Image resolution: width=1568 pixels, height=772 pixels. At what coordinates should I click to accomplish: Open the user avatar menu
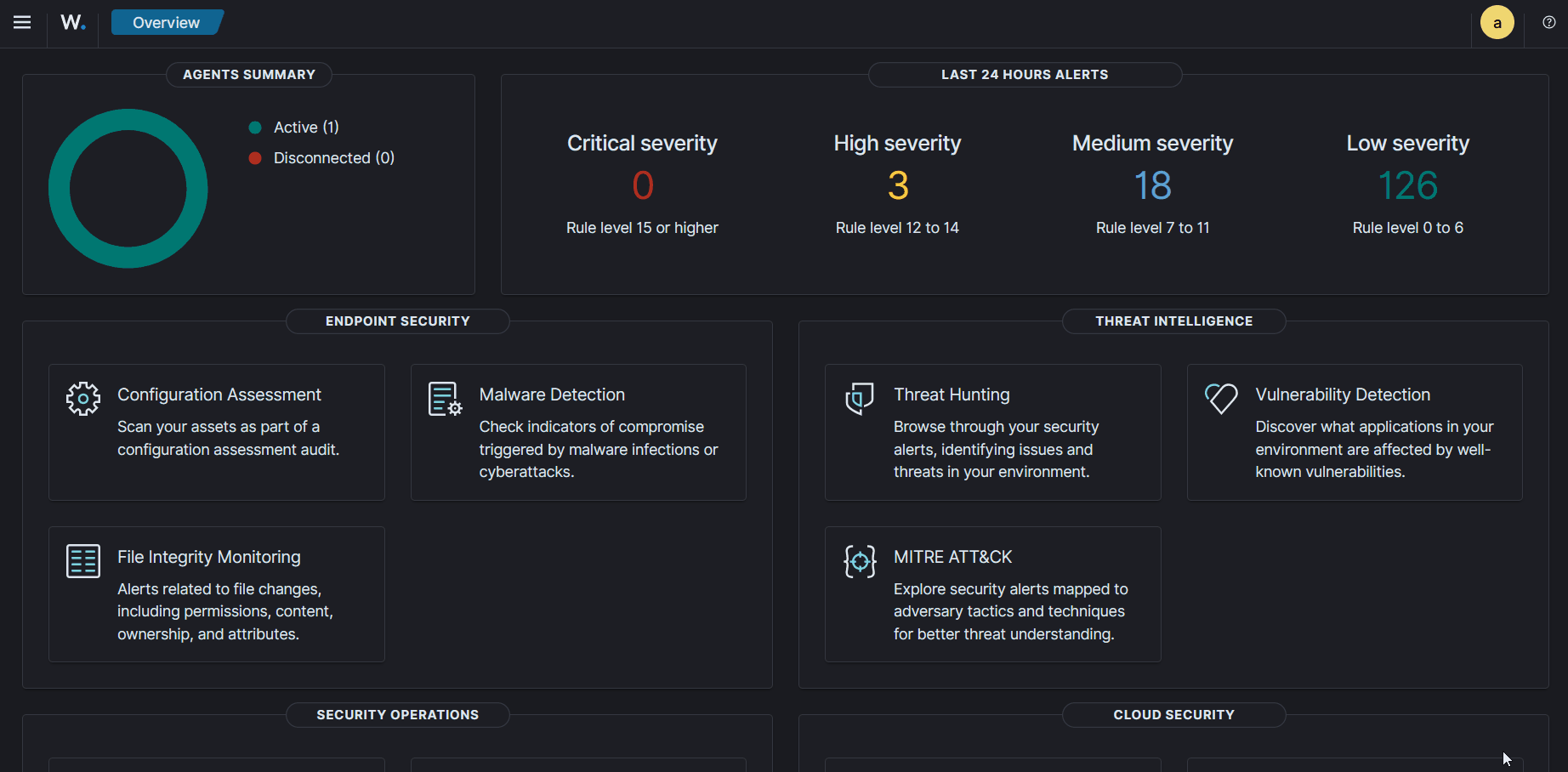[1497, 23]
